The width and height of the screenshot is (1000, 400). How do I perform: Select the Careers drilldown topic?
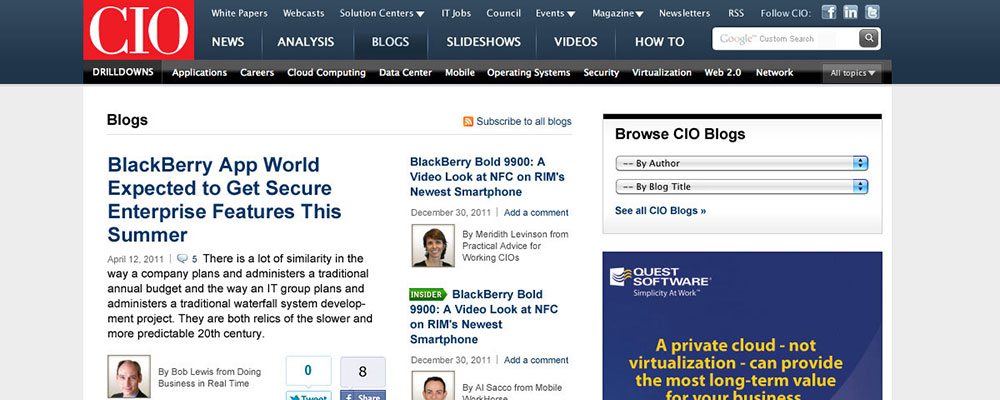pyautogui.click(x=257, y=73)
